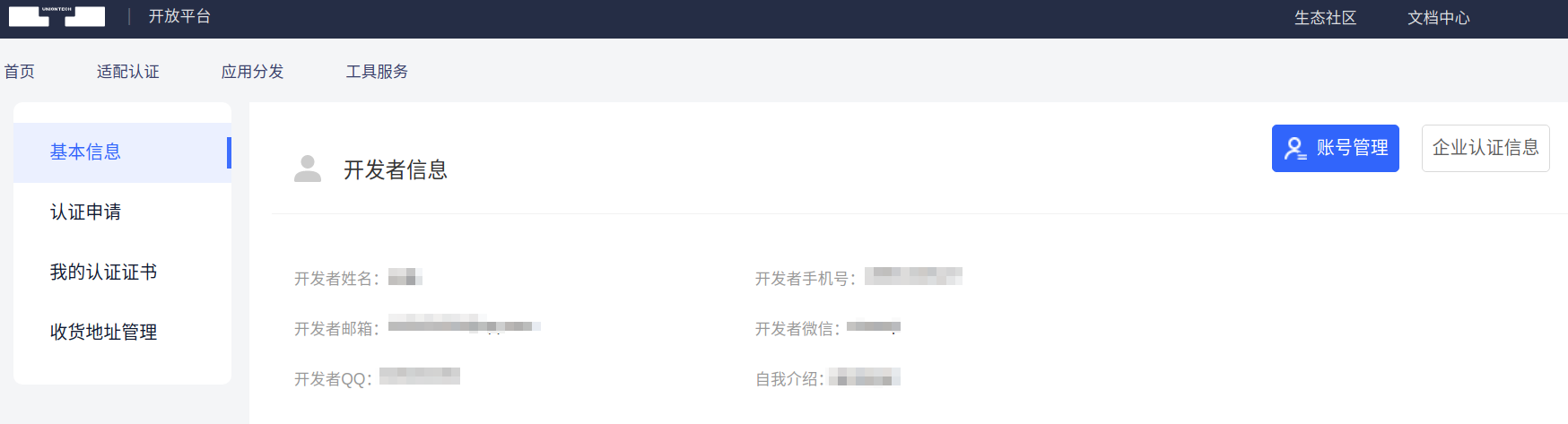The width and height of the screenshot is (1568, 424).
Task: Click the blurred 开发者手机号 value
Action: pos(913,276)
